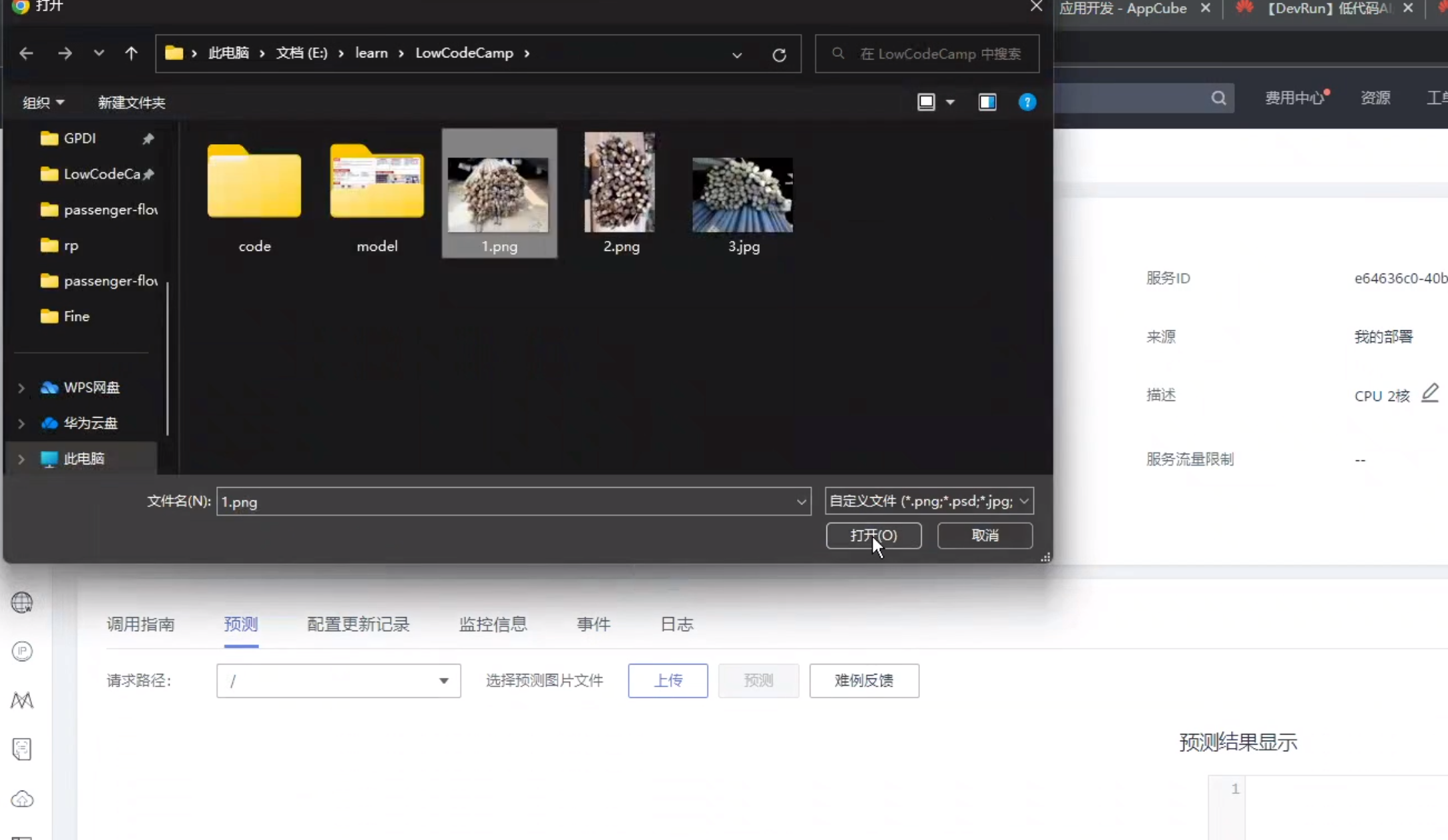Screen dimensions: 1448x840
Task: Open the 请求路径 dropdown
Action: [338, 681]
